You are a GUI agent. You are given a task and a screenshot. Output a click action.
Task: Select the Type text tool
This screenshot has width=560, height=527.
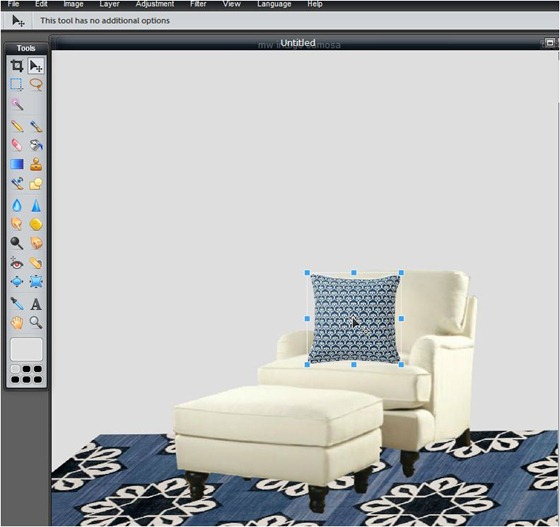(36, 304)
